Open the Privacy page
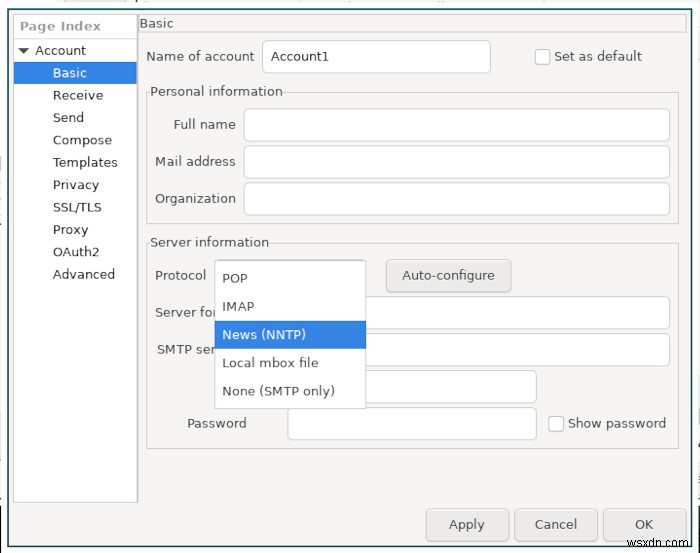Viewport: 700px width, 553px height. point(76,185)
